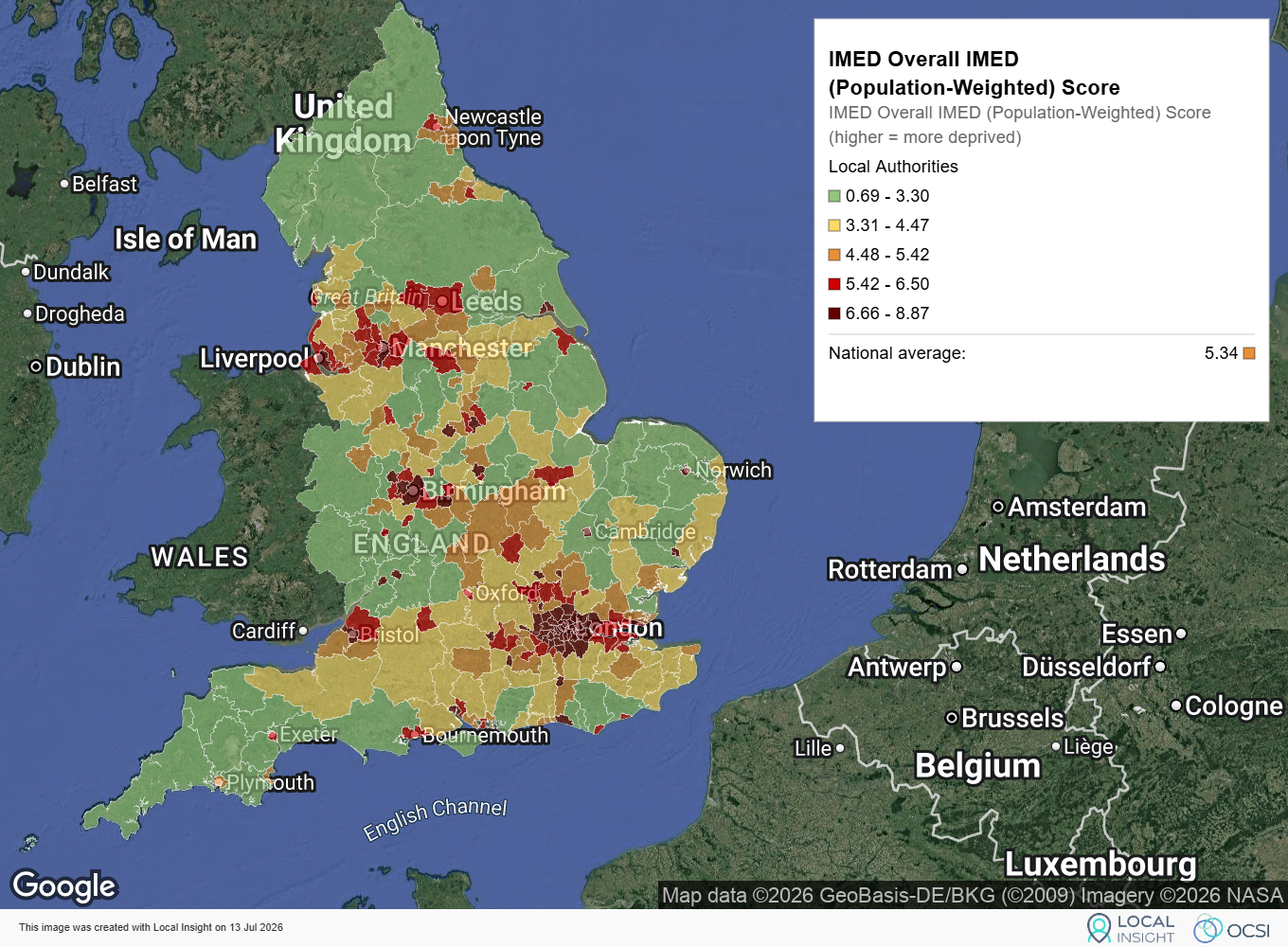Click the Düsseldorf city marker dot

(1160, 667)
